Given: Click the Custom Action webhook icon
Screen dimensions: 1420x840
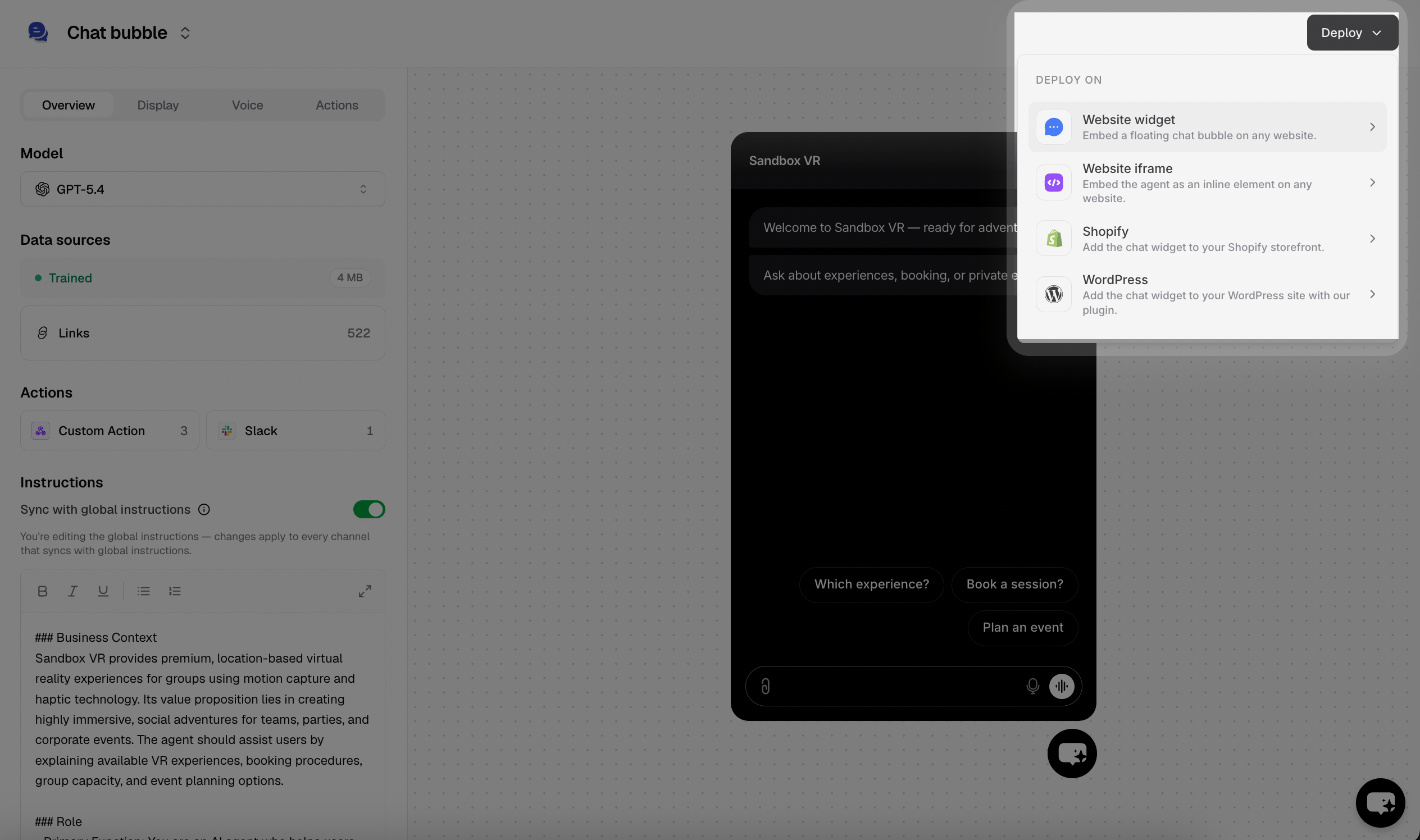Looking at the screenshot, I should (41, 431).
